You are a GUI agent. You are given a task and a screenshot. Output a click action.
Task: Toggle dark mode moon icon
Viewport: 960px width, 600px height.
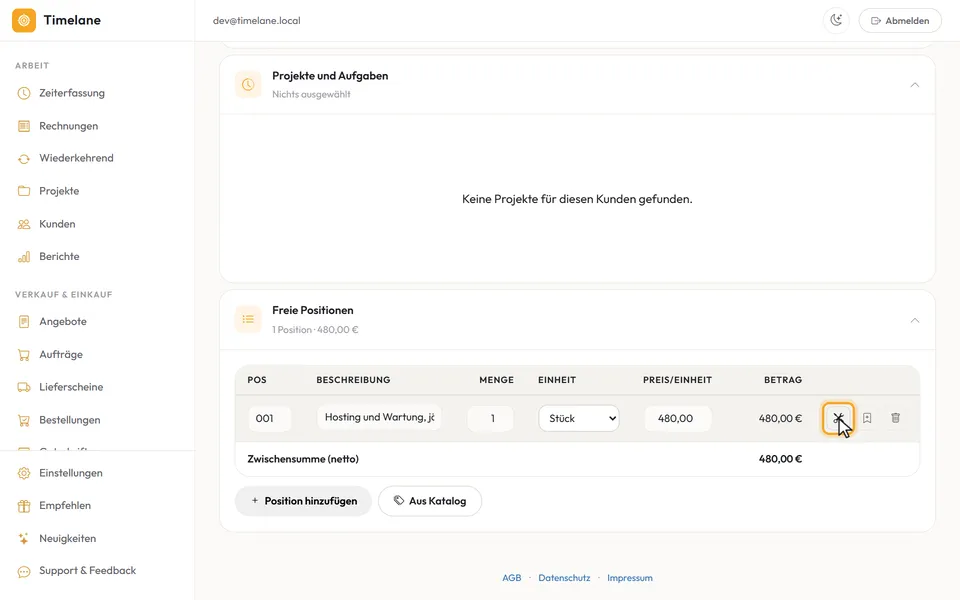[x=836, y=20]
